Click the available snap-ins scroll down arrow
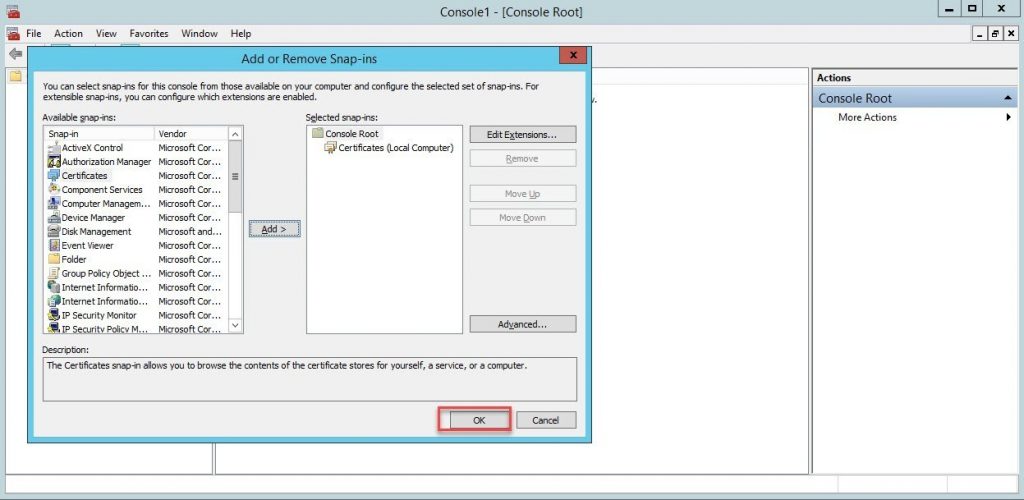The height and width of the screenshot is (500, 1024). point(235,325)
